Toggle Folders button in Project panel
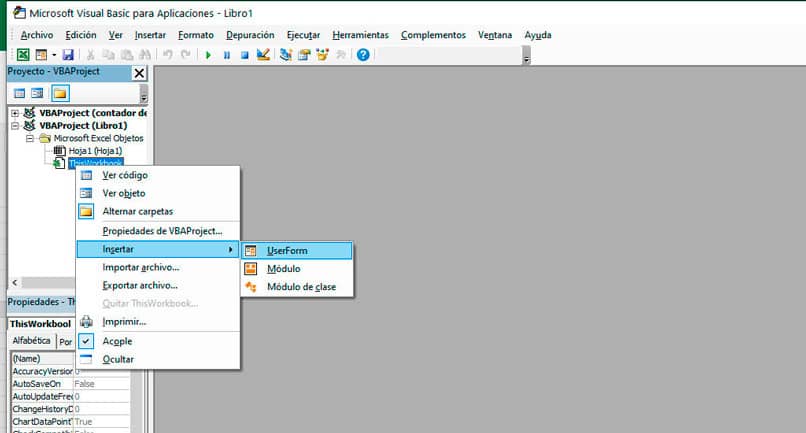Screen dimensions: 806x433 click(x=60, y=94)
